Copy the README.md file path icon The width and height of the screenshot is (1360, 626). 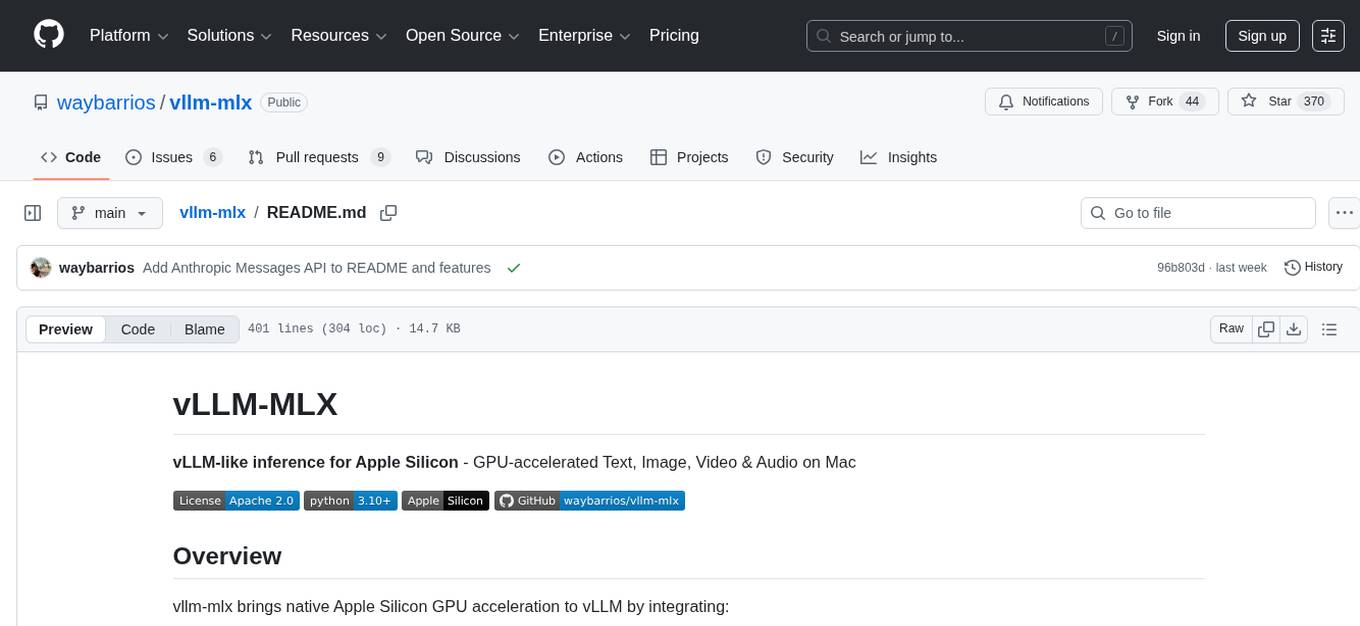point(388,213)
